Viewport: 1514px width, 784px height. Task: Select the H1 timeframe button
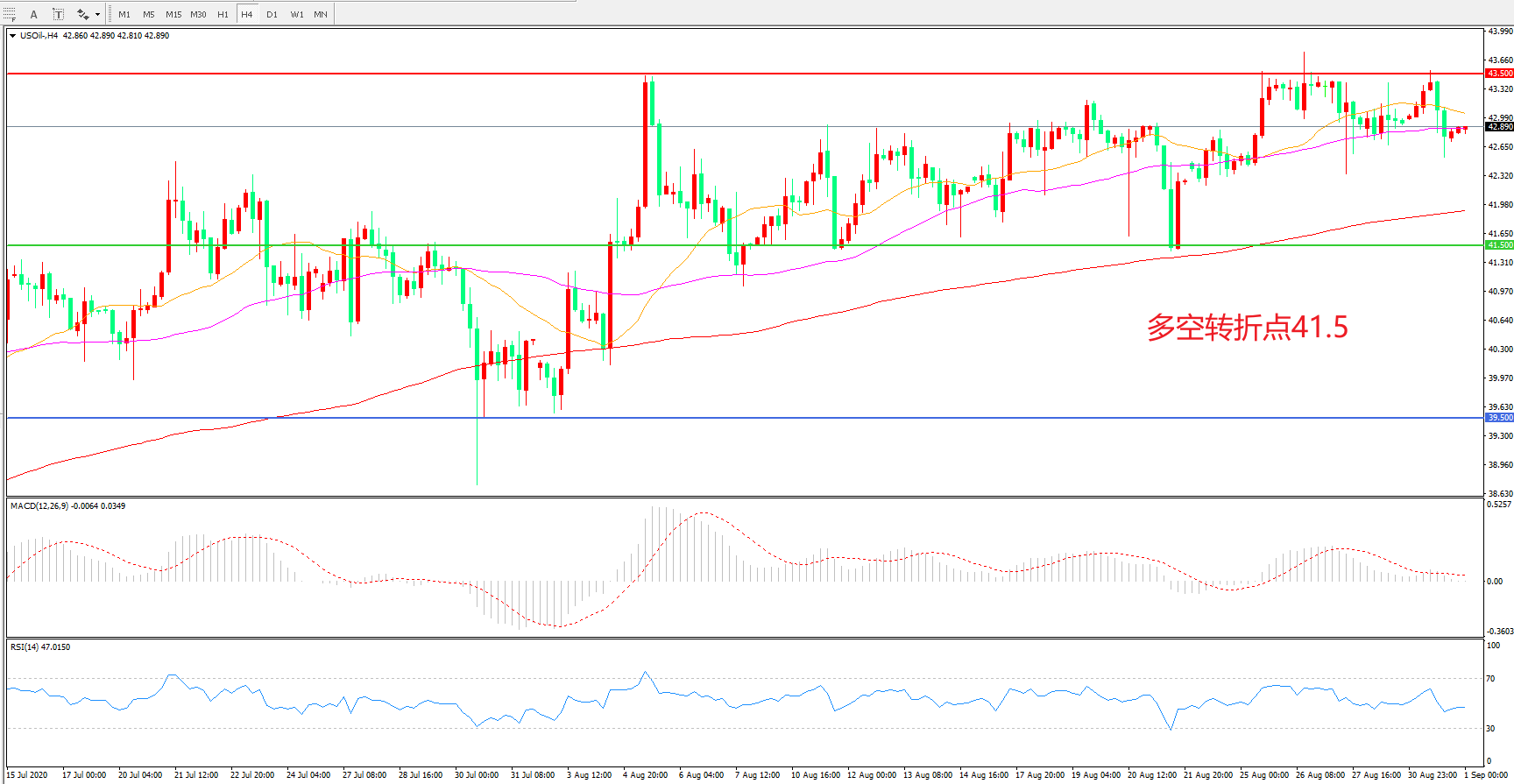(x=223, y=14)
